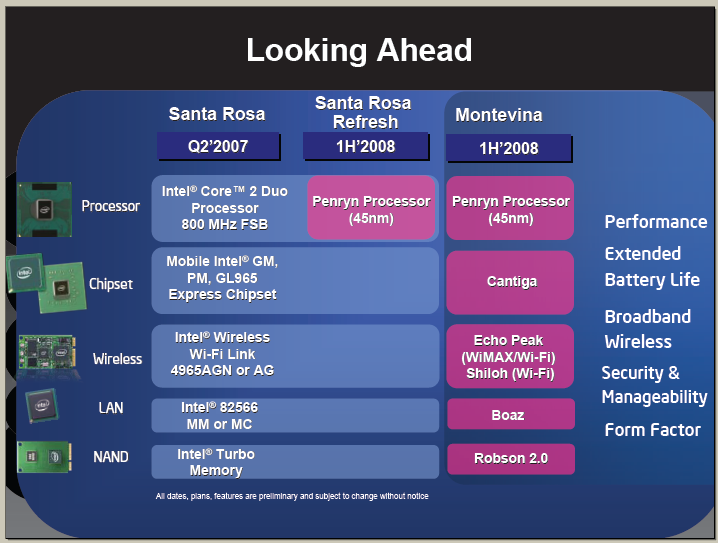Screen dimensions: 718x543
Task: Select the Santa Rosa Refresh 1H'2008 box
Action: tap(364, 146)
